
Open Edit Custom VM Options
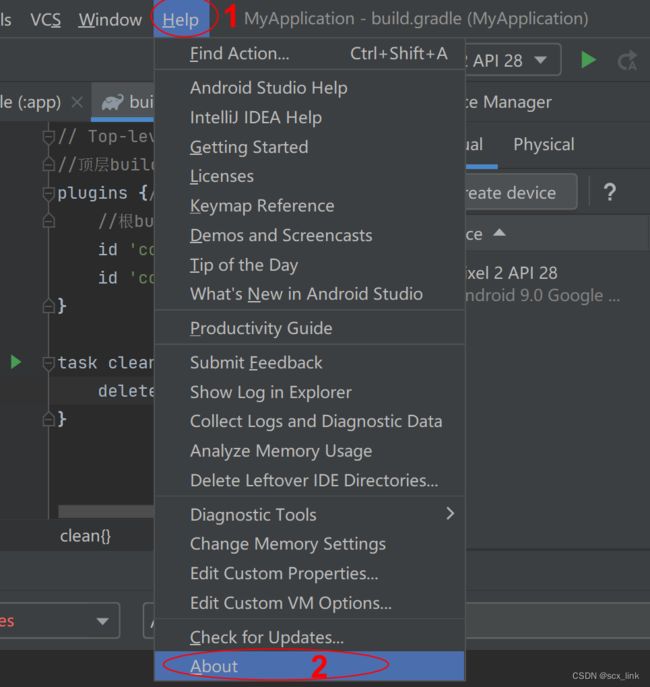pos(310,603)
